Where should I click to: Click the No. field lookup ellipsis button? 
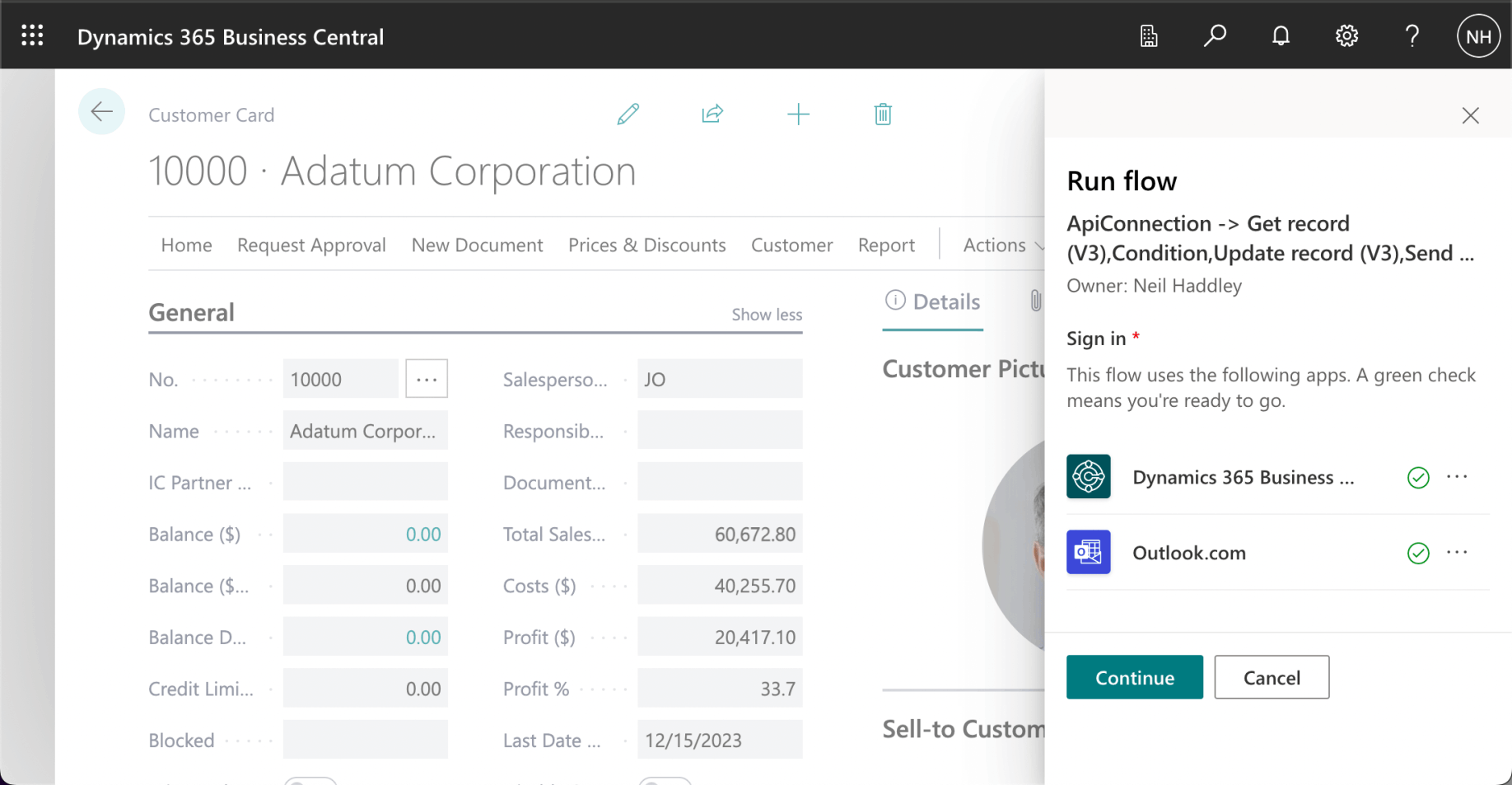pyautogui.click(x=427, y=380)
